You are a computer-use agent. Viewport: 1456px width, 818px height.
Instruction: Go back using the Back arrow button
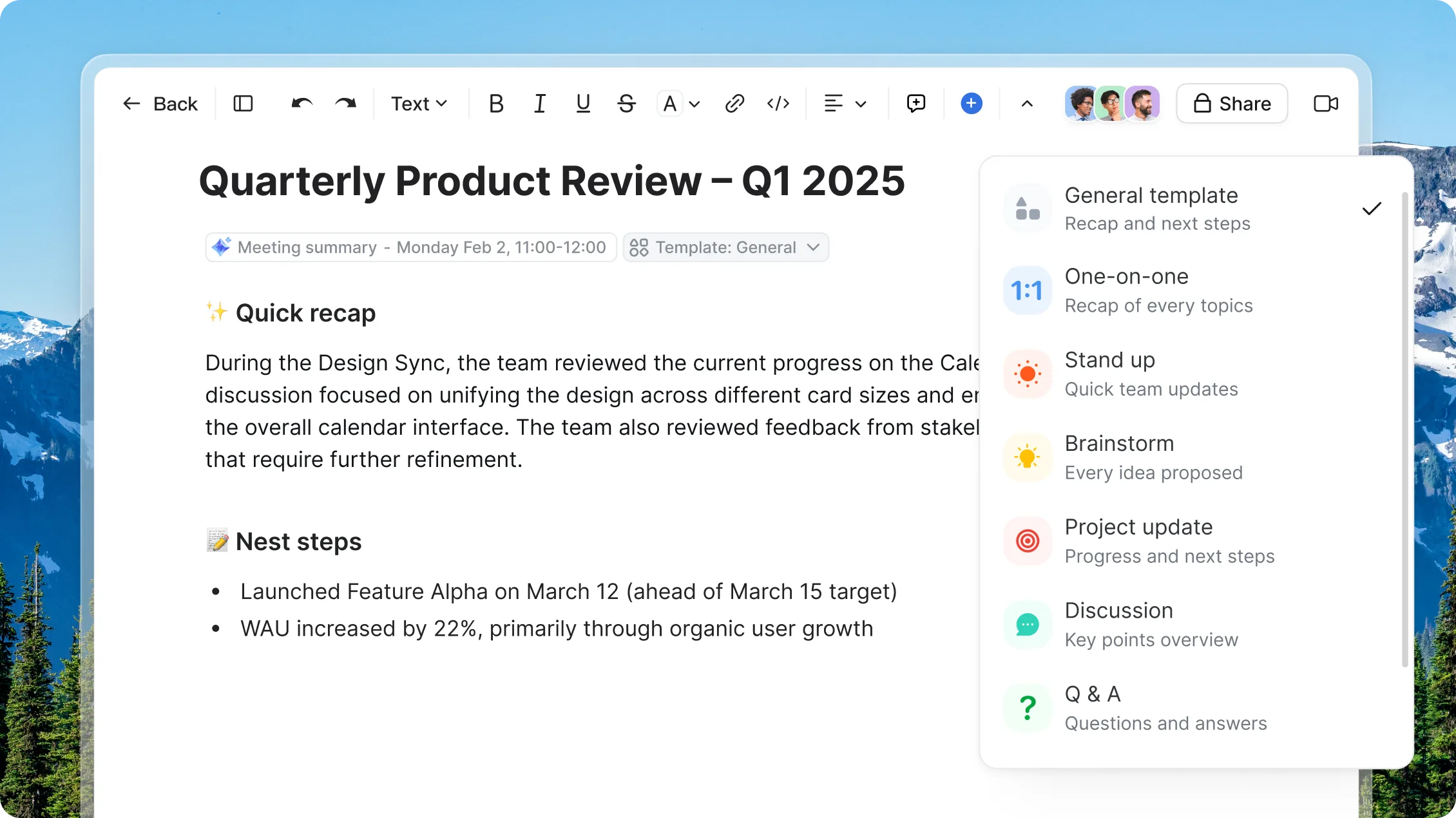pos(160,104)
